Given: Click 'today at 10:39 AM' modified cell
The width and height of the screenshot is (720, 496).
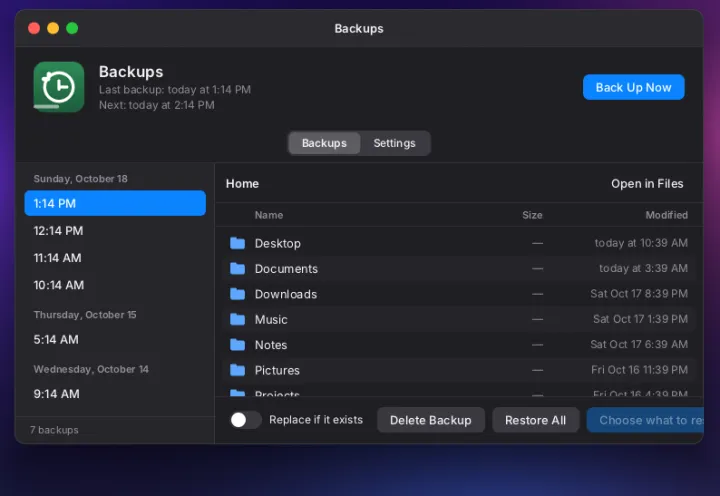Looking at the screenshot, I should pyautogui.click(x=641, y=243).
